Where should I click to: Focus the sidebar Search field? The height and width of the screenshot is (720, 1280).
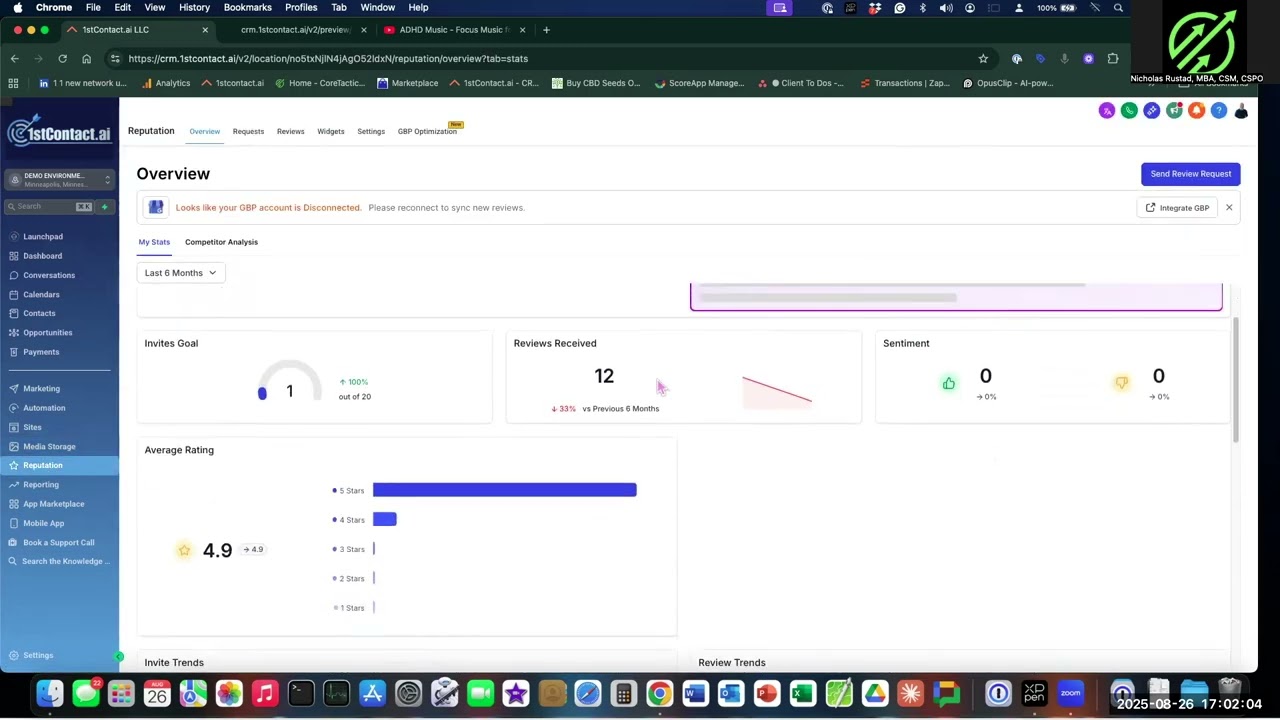[50, 207]
